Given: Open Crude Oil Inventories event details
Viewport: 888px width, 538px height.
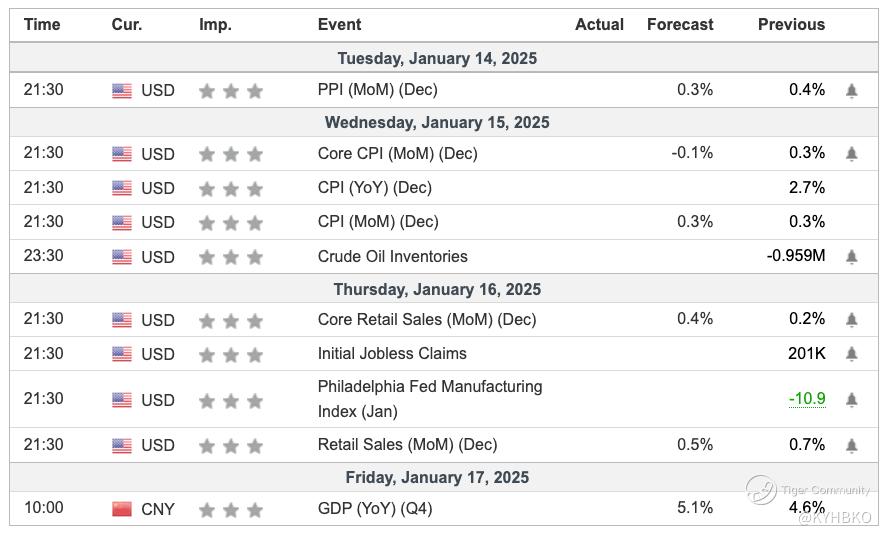Looking at the screenshot, I should tap(392, 256).
